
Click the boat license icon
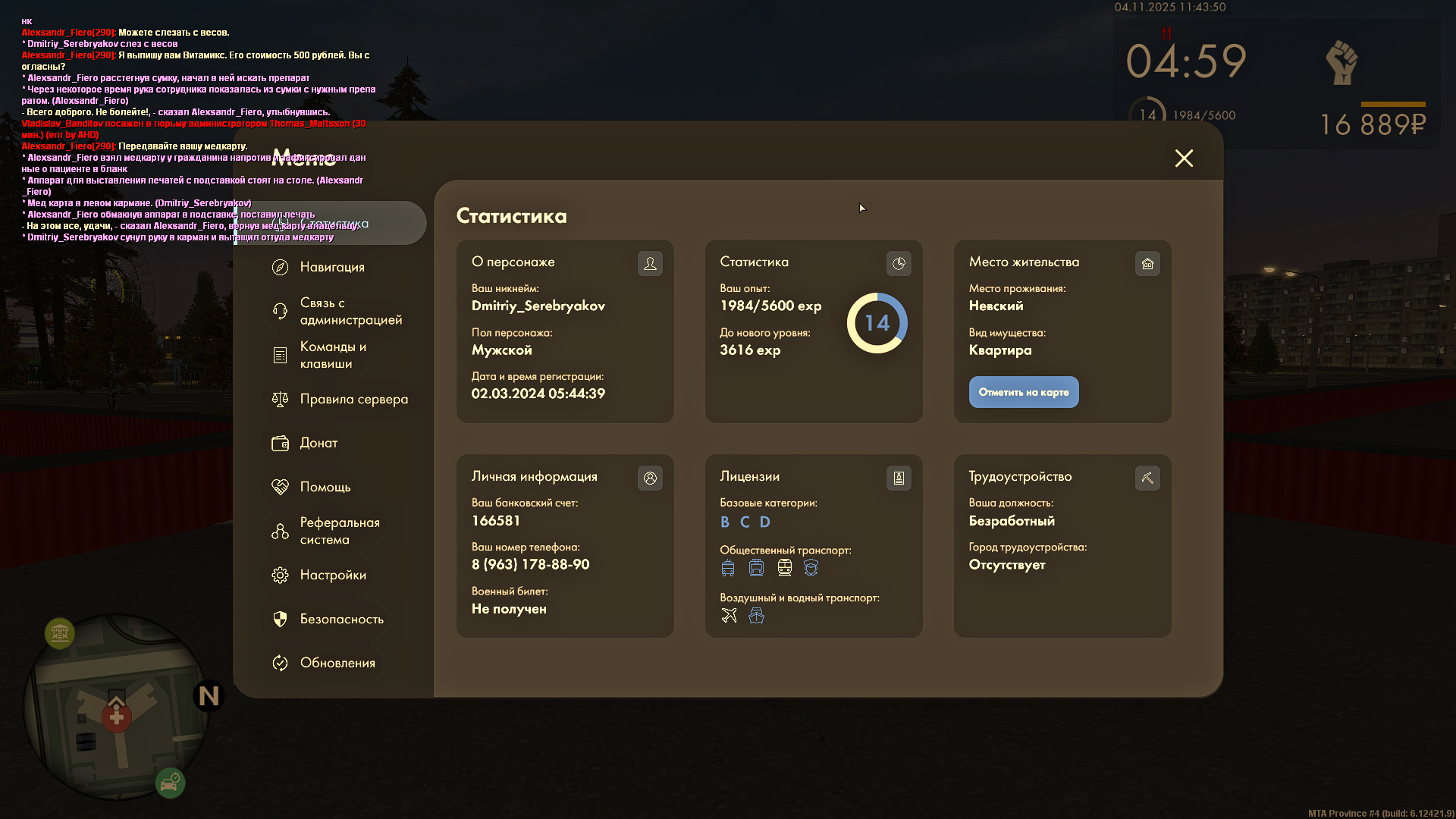coord(756,615)
